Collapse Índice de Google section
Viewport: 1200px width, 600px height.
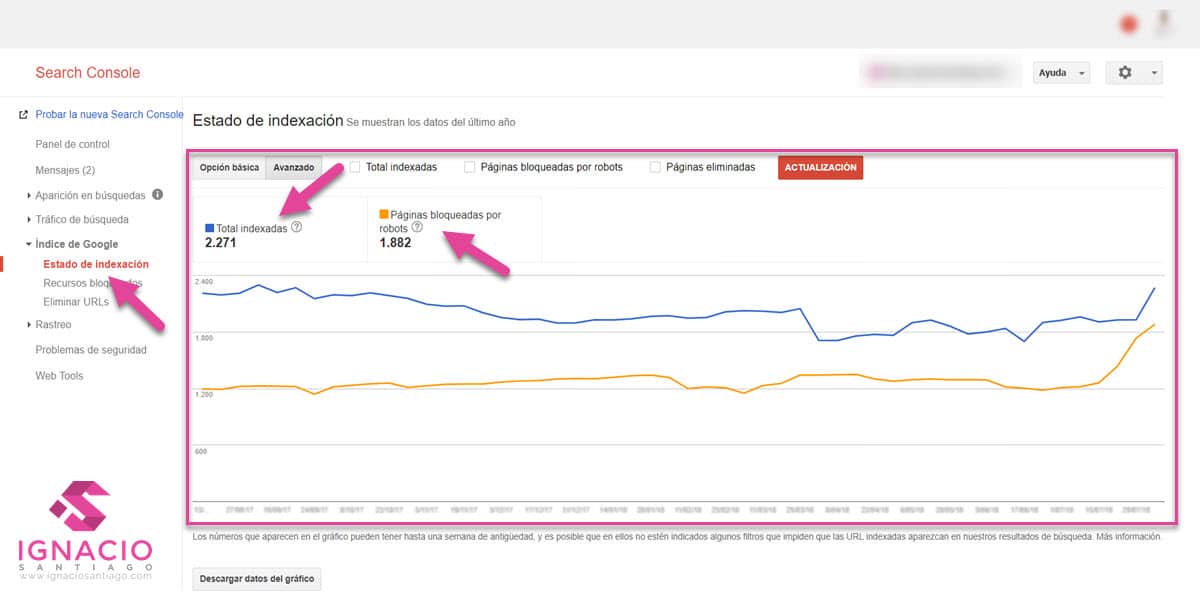(x=28, y=244)
